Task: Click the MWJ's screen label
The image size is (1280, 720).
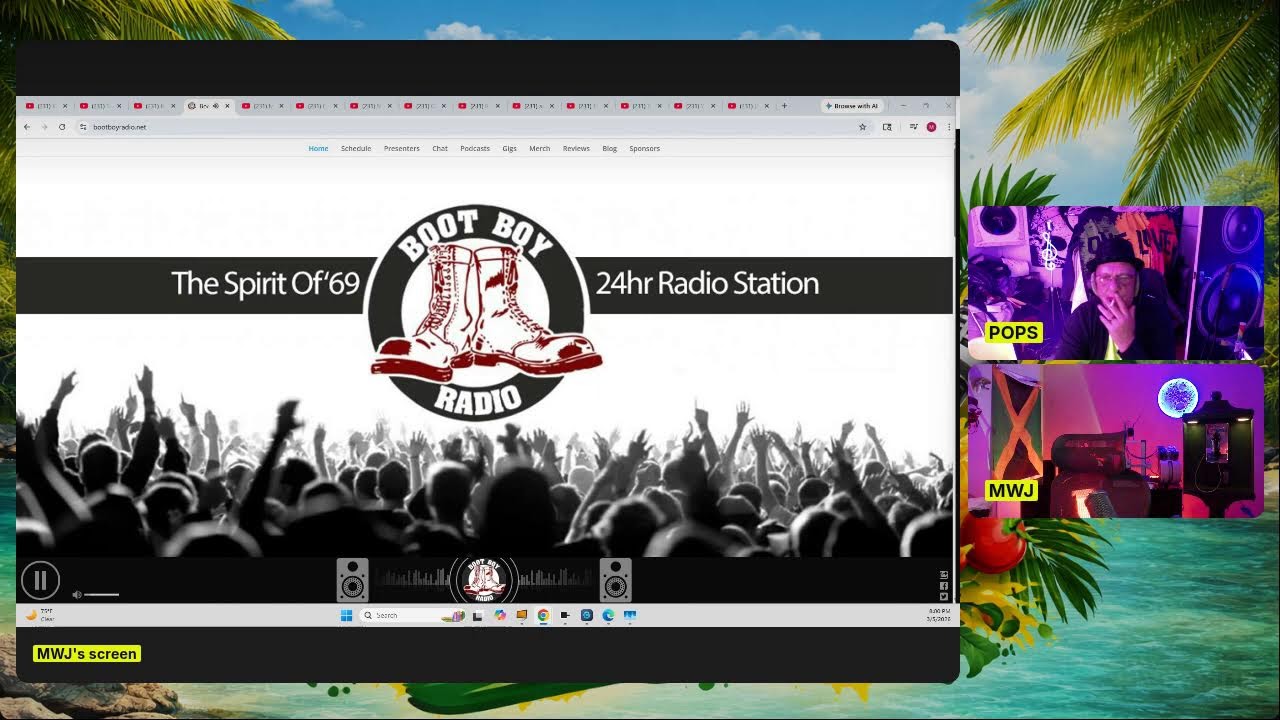Action: click(x=86, y=654)
